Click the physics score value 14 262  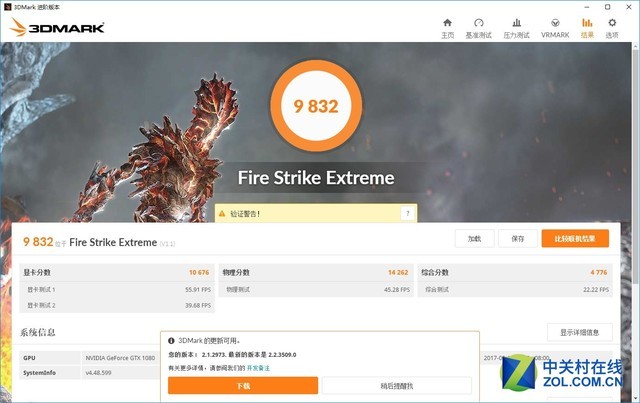coord(398,272)
